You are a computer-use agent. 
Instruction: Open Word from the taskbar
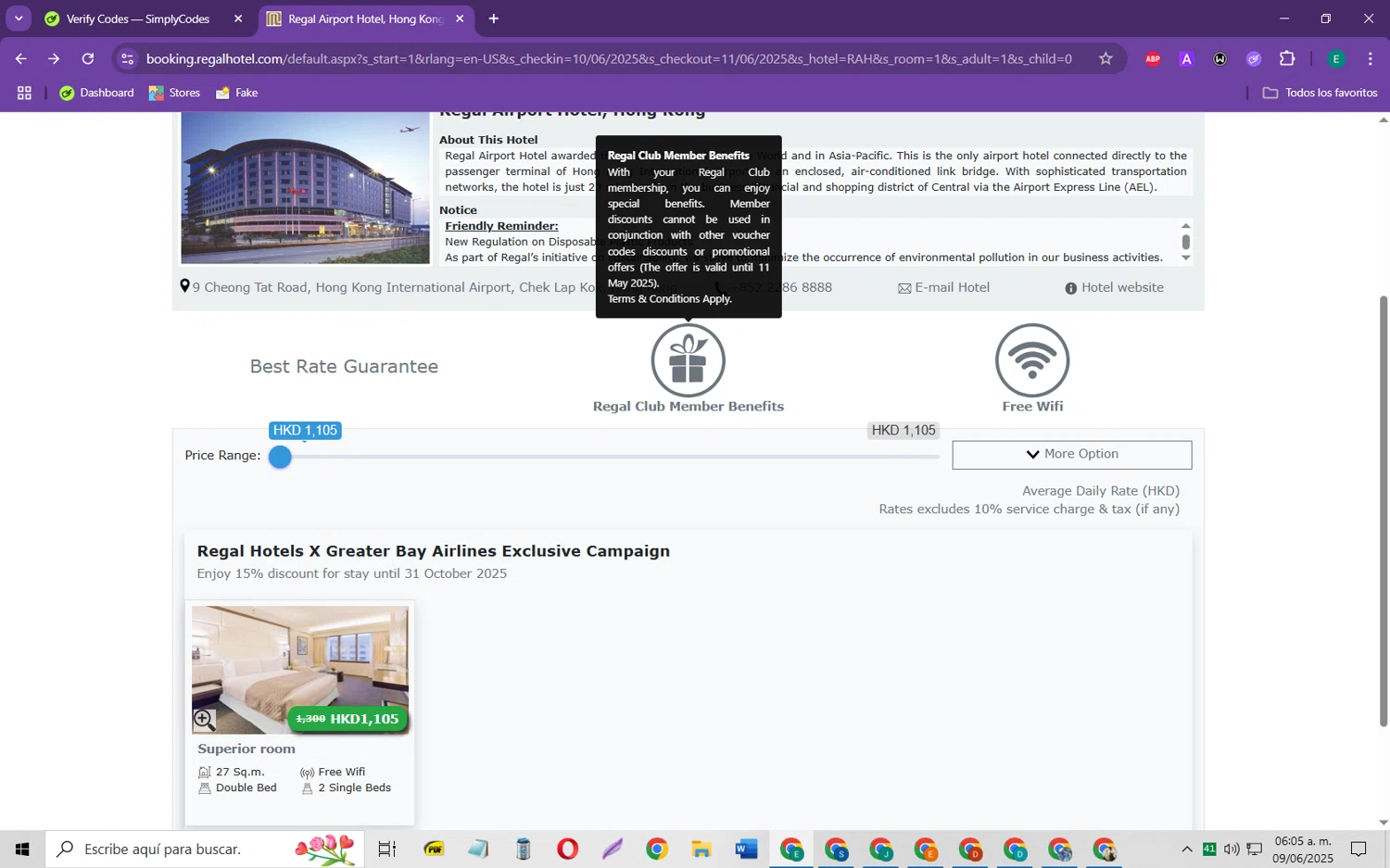746,849
